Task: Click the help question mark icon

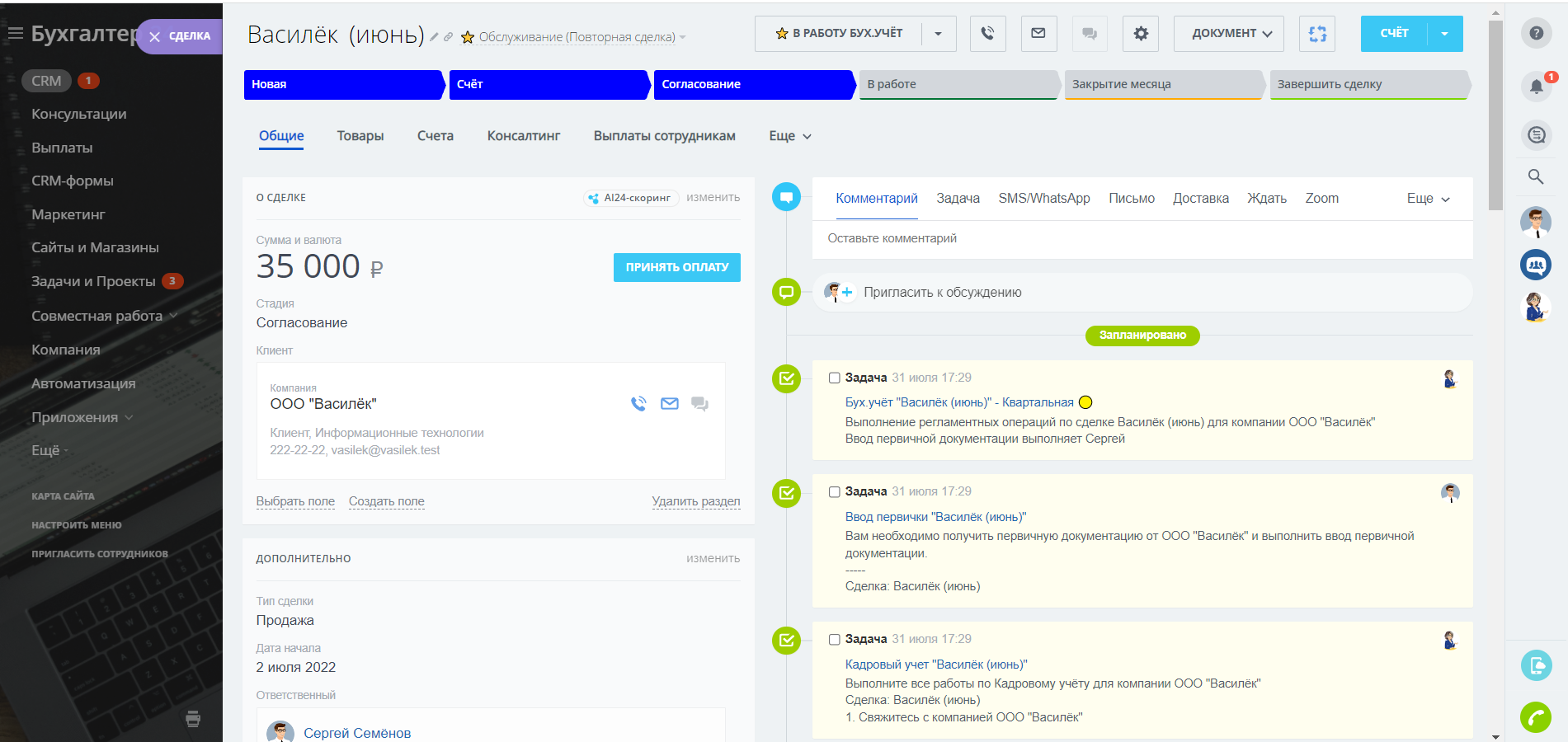Action: point(1535,33)
